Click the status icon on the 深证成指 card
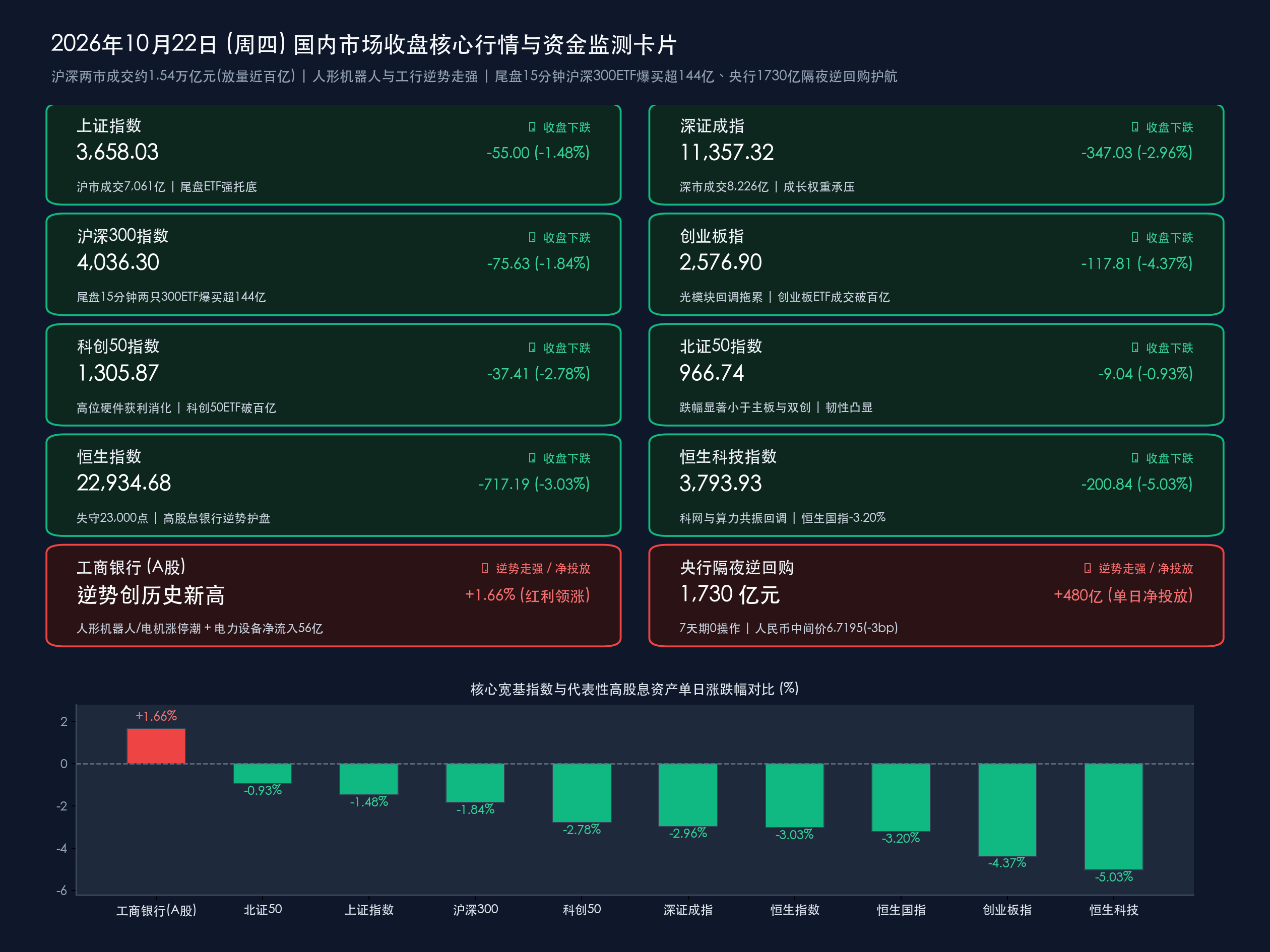Screen dimensions: 1270x952 pyautogui.click(x=1134, y=127)
